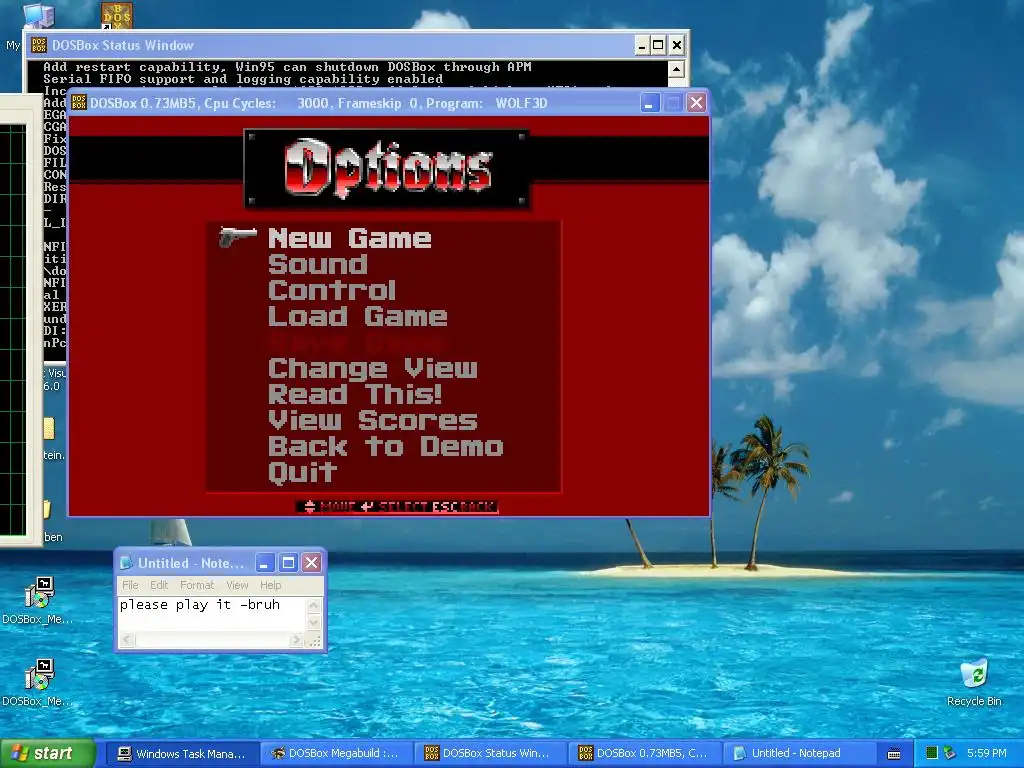Click the Notepad title bar icon
This screenshot has width=1024, height=768.
(126, 563)
